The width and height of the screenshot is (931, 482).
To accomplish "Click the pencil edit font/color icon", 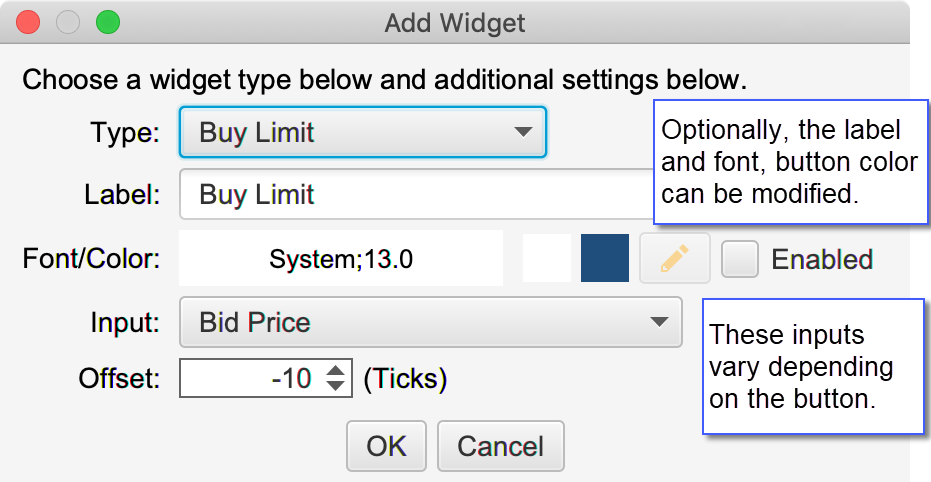I will (675, 259).
